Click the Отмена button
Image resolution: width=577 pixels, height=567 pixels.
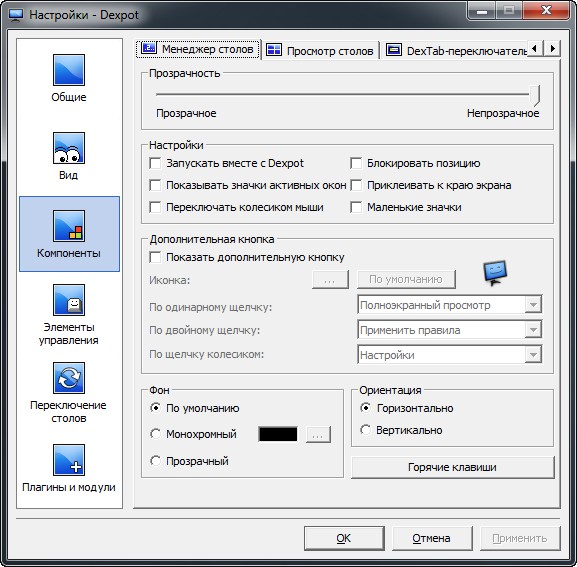[x=432, y=538]
